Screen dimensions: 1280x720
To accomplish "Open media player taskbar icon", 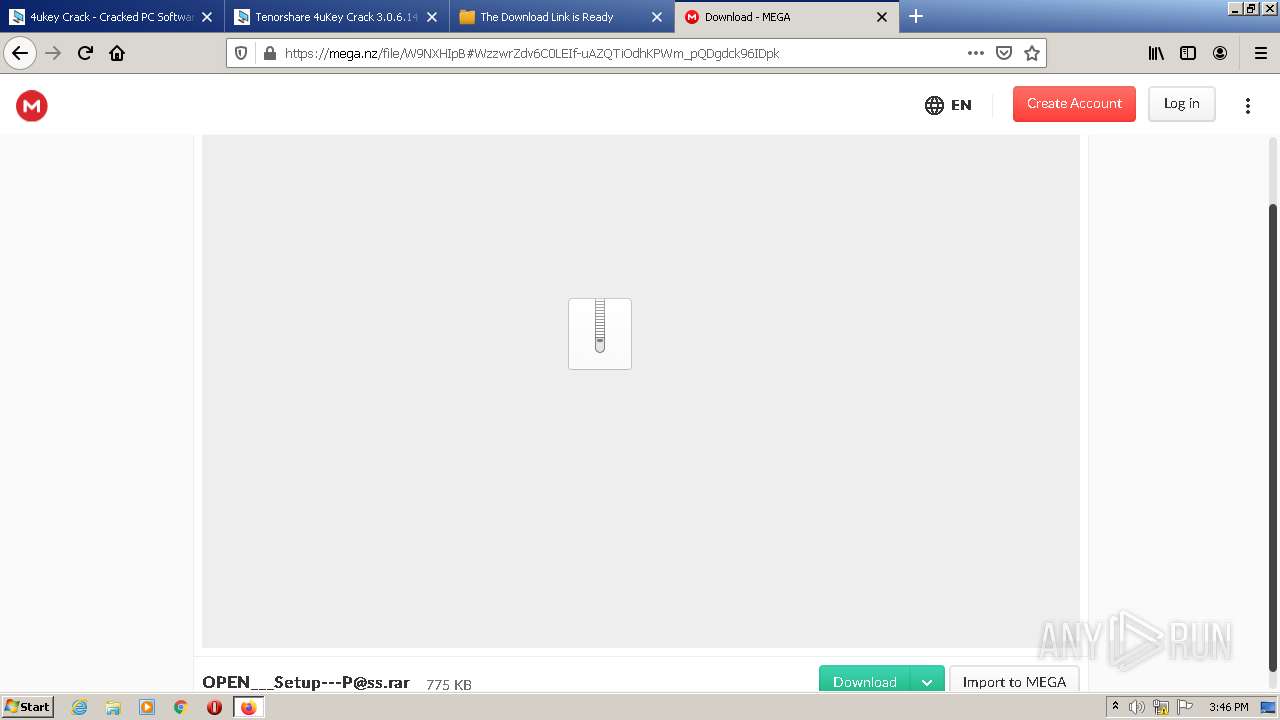I will pyautogui.click(x=147, y=707).
